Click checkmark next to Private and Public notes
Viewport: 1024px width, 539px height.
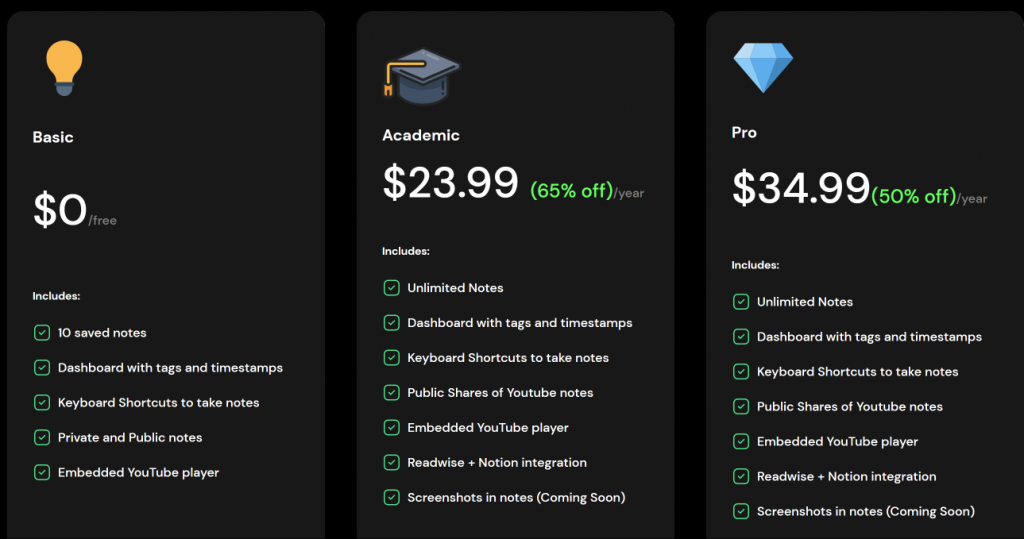pyautogui.click(x=42, y=438)
